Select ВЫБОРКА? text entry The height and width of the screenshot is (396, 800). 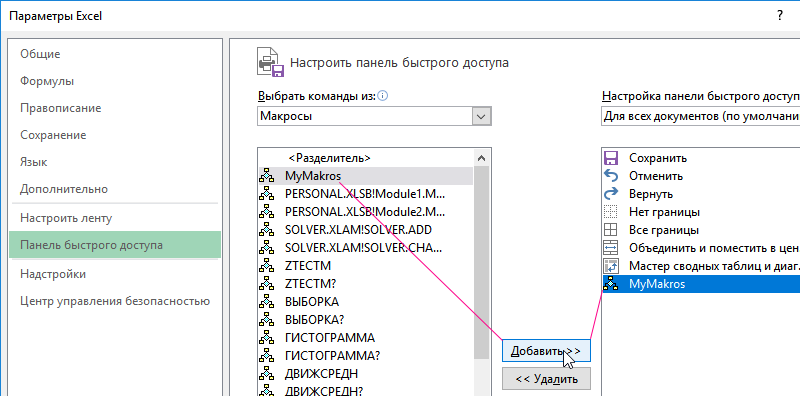314,319
